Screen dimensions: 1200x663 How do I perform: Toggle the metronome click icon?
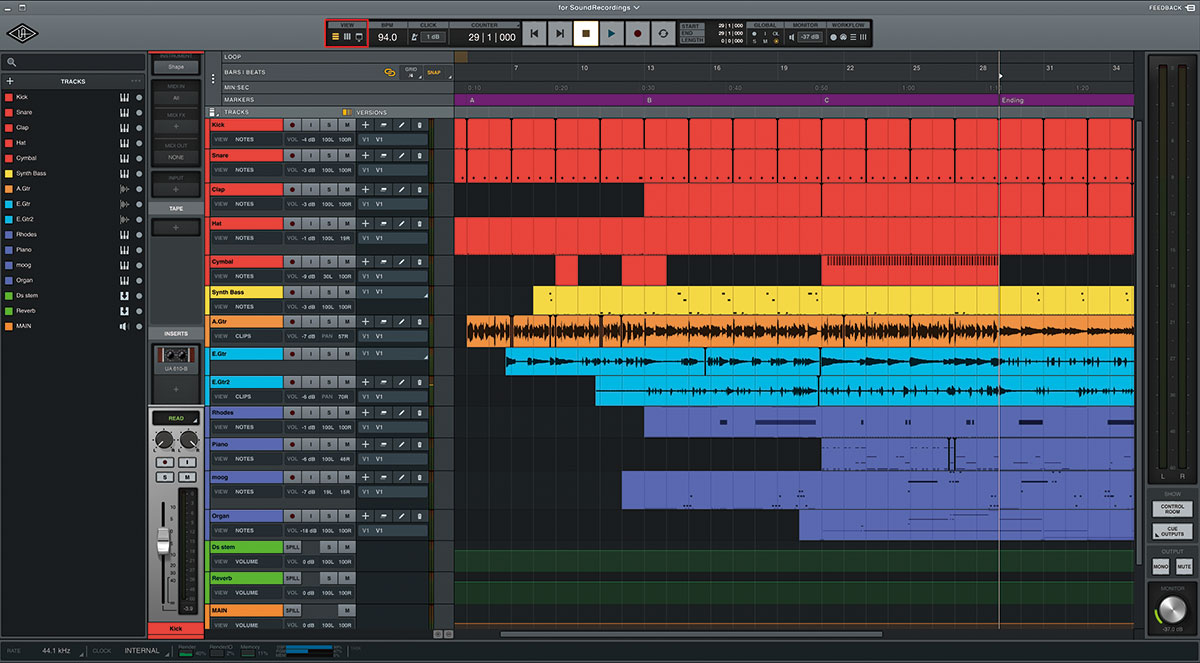click(414, 37)
